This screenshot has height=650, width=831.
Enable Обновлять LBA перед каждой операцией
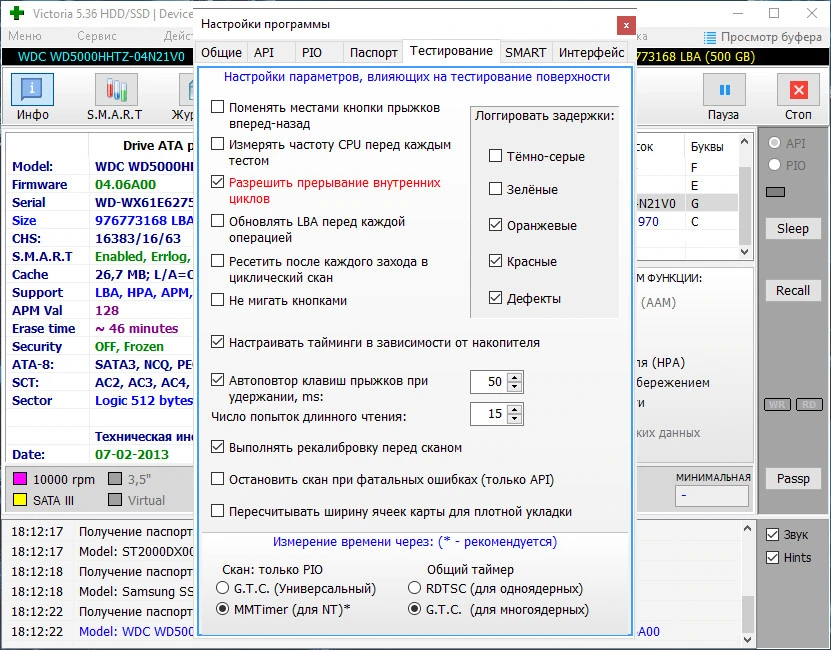(217, 221)
